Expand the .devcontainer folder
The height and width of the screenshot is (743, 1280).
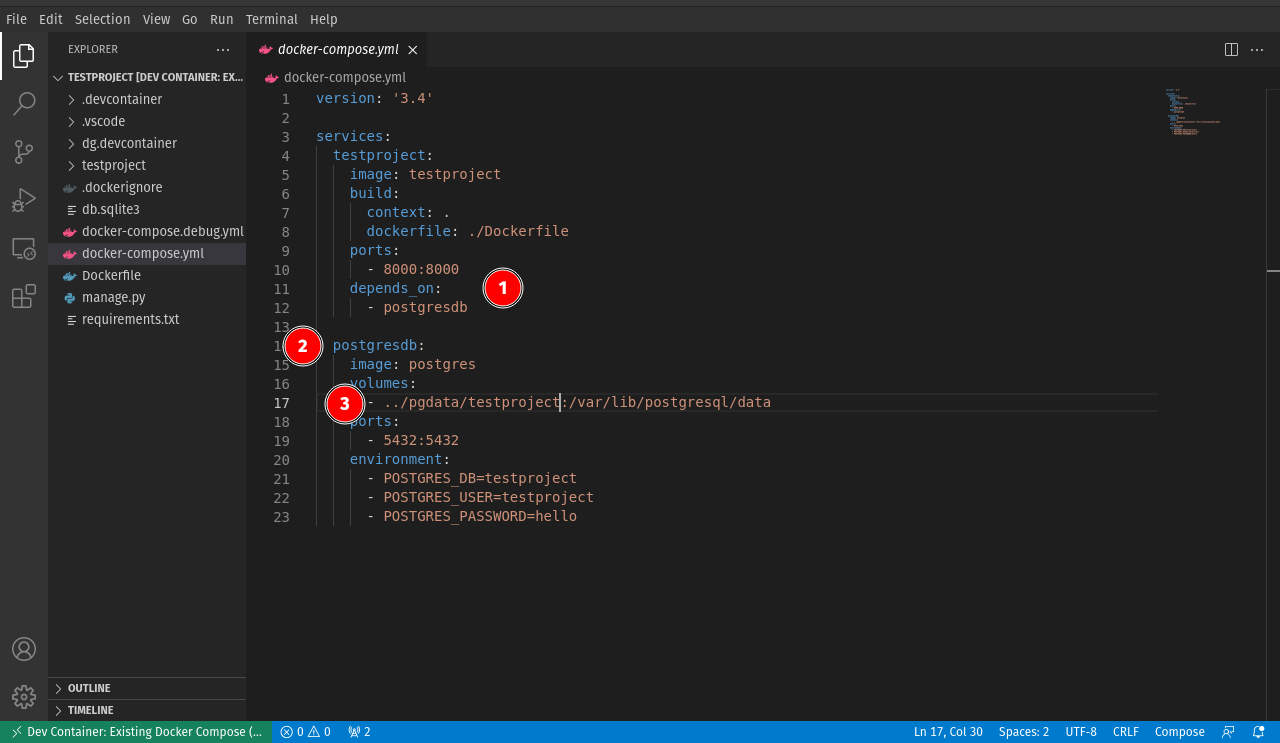pos(147,99)
